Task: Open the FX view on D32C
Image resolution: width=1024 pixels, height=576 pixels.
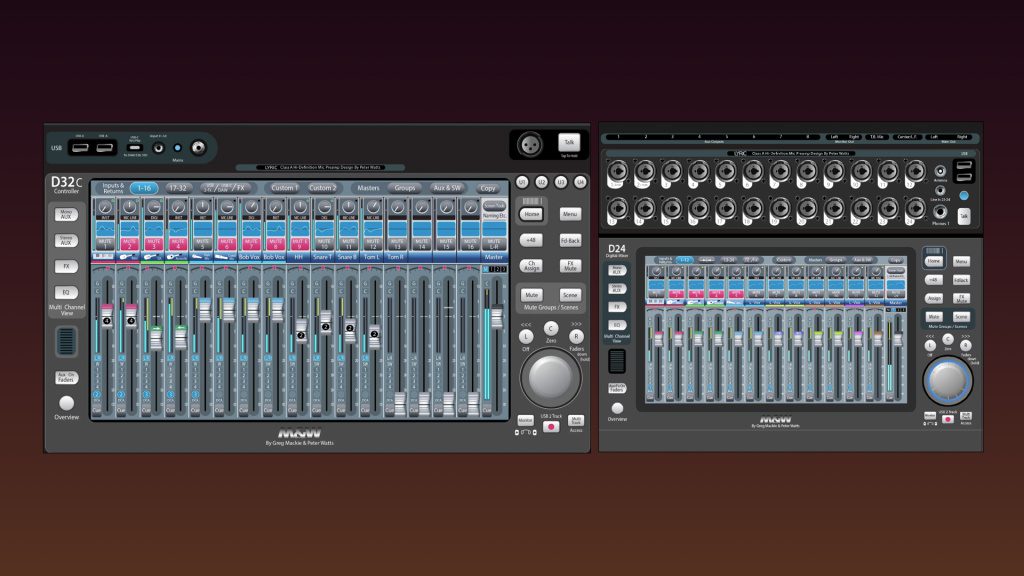Action: (x=66, y=266)
